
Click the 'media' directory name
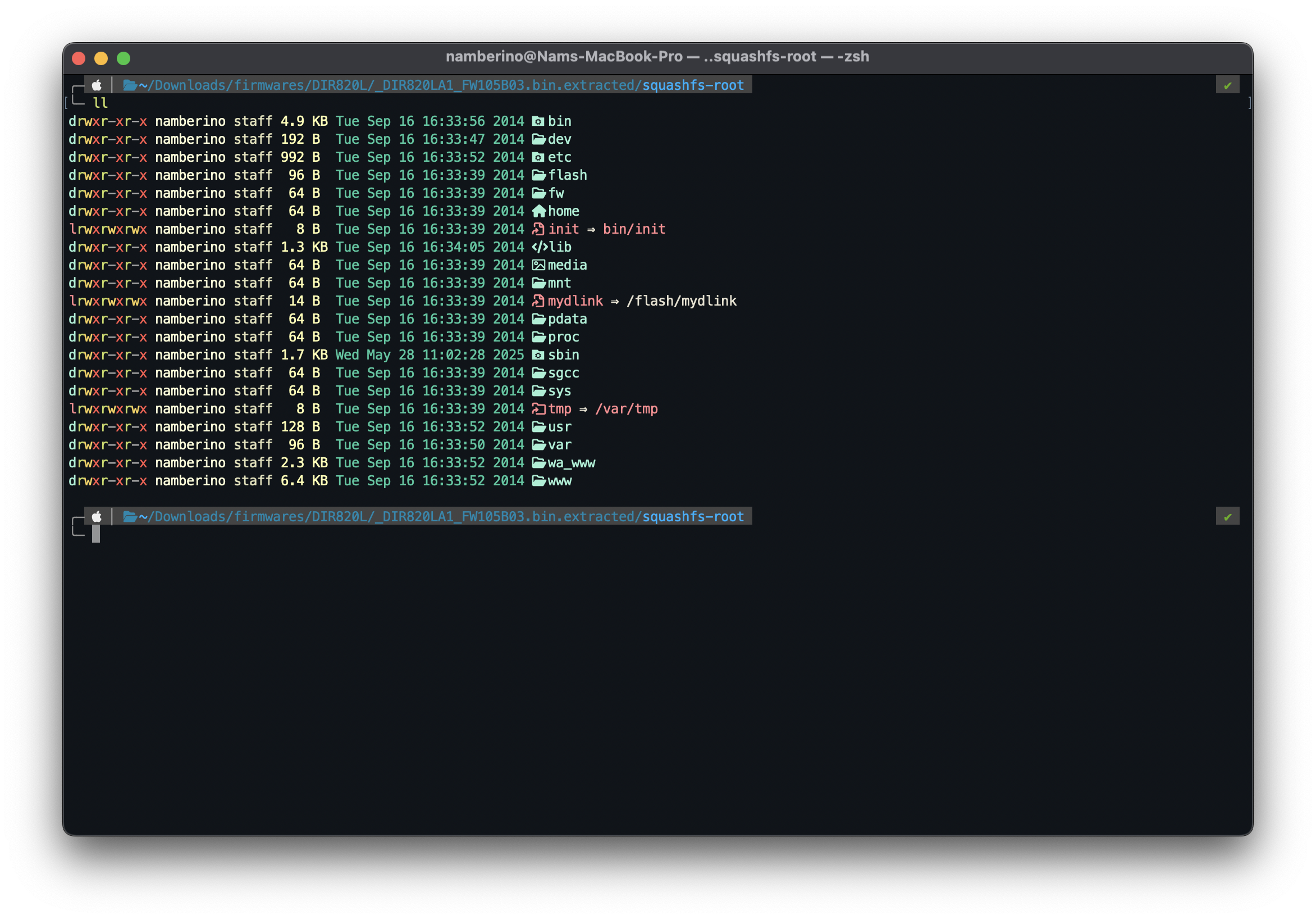click(568, 265)
